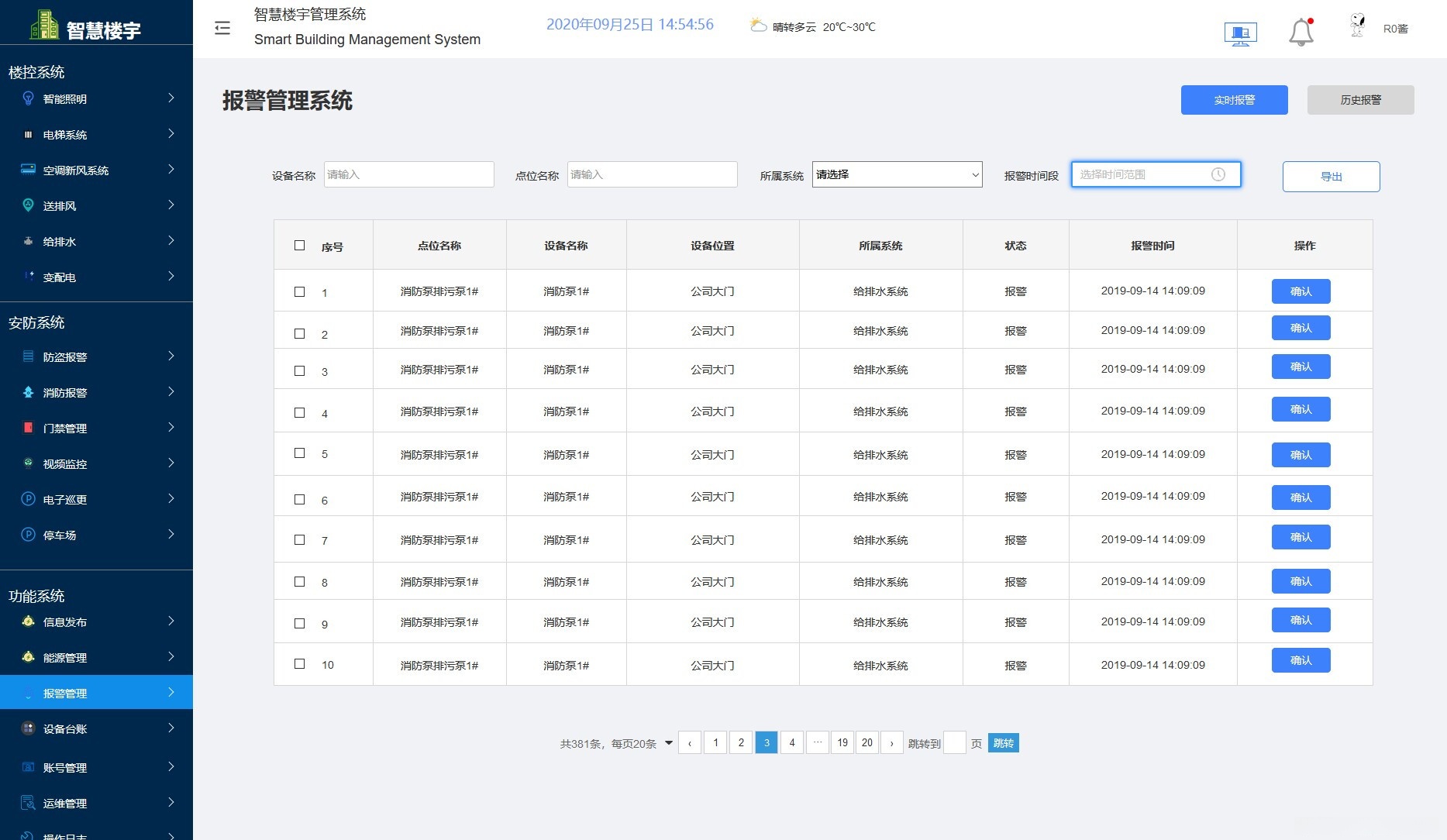Switch to the 历史报警 tab

[x=1361, y=100]
